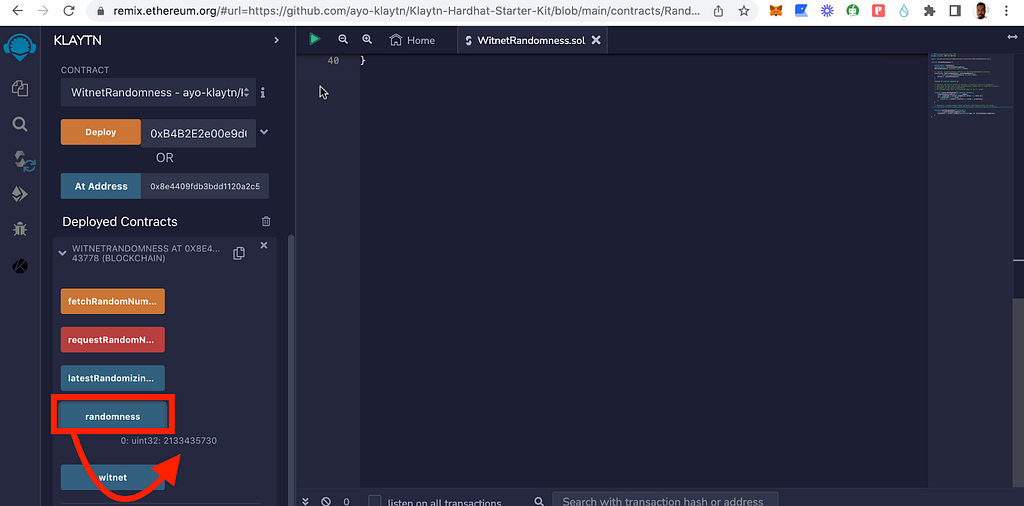
Task: Open the Klaytn plugin sidebar icon
Action: click(x=20, y=266)
